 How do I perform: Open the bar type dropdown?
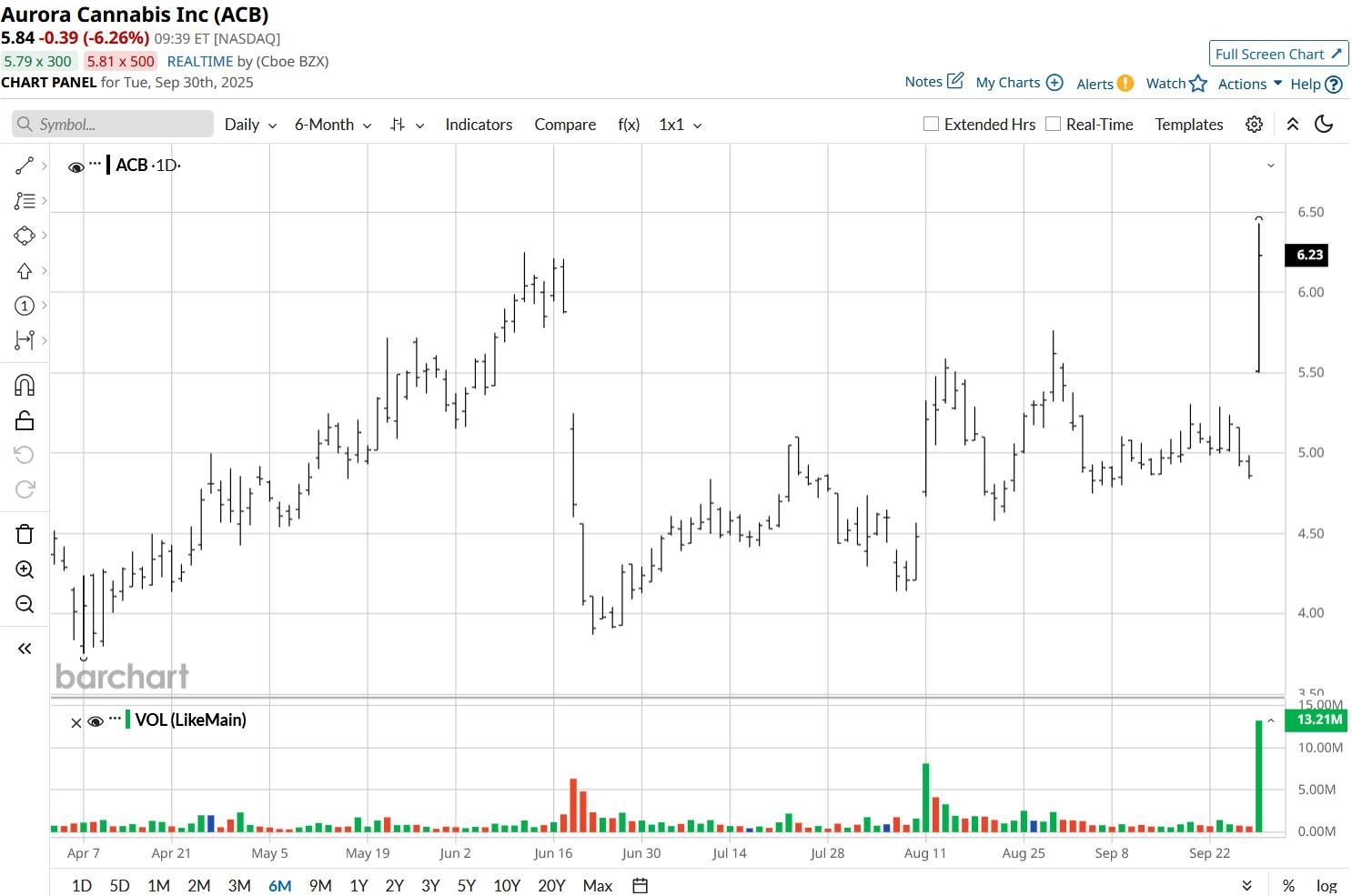pyautogui.click(x=407, y=125)
